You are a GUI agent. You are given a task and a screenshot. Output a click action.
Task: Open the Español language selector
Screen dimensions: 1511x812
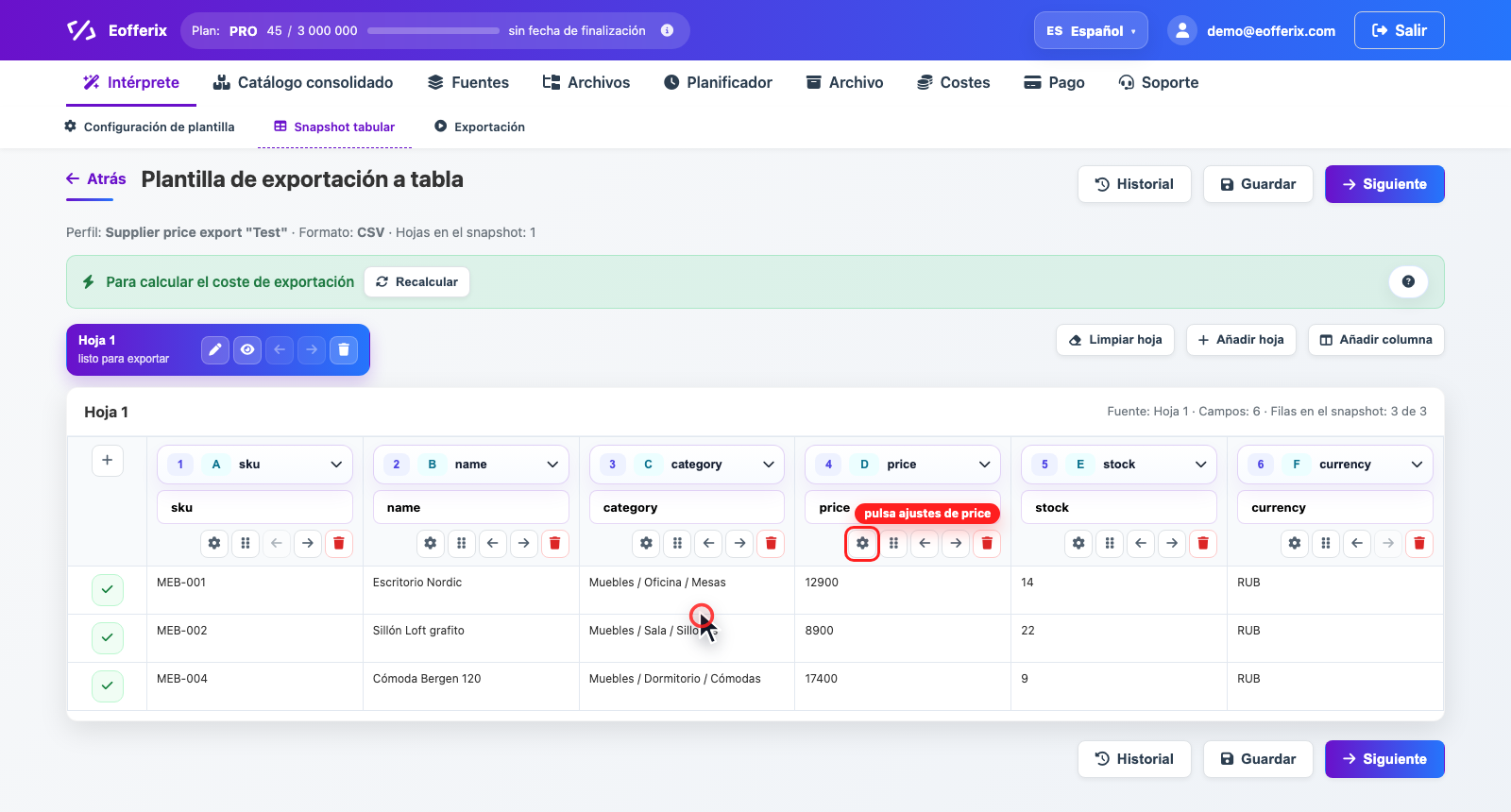pyautogui.click(x=1091, y=30)
